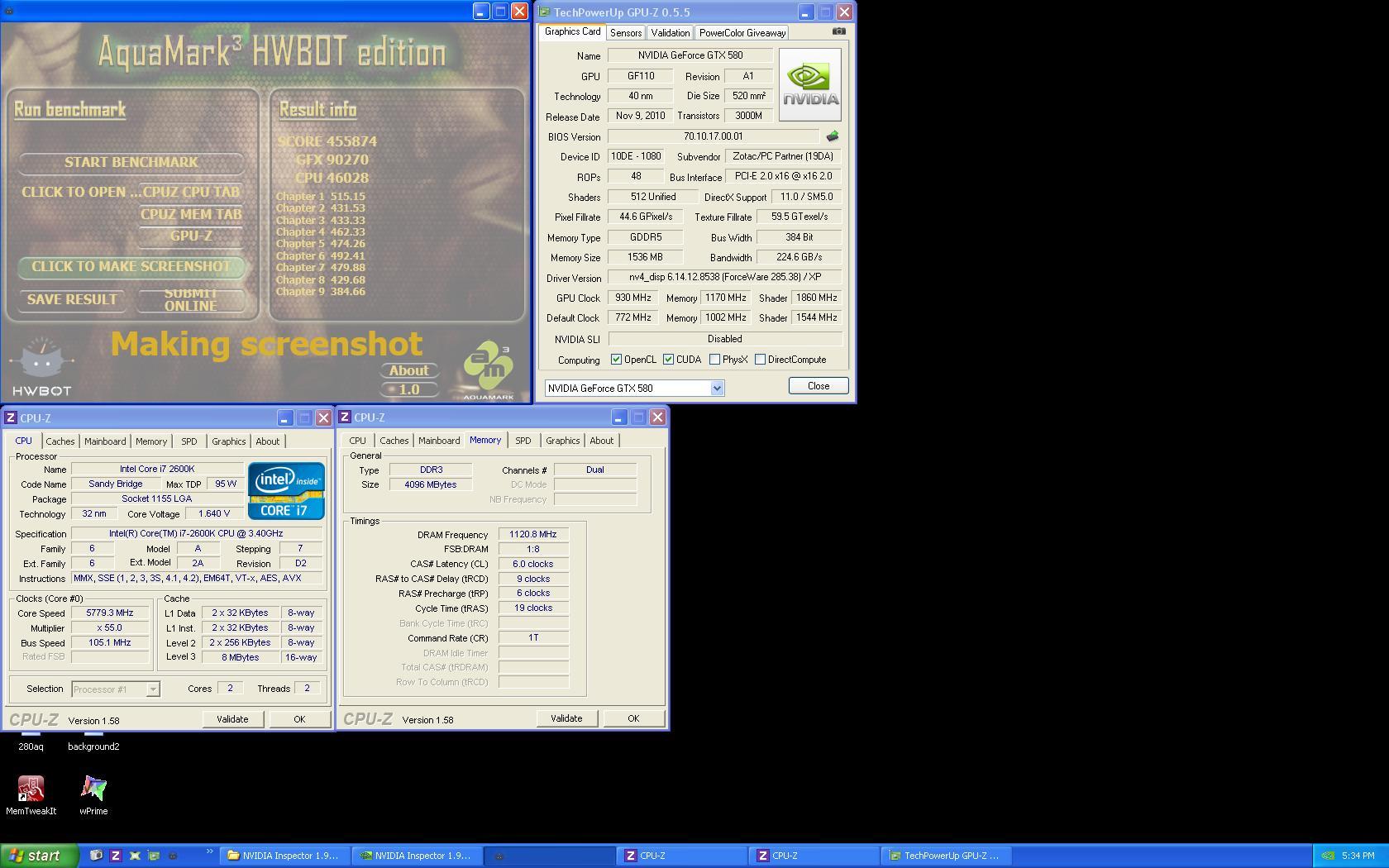Switch to the TechPowerUp GPU-Z taskbar item
The width and height of the screenshot is (1389, 868).
tap(947, 856)
